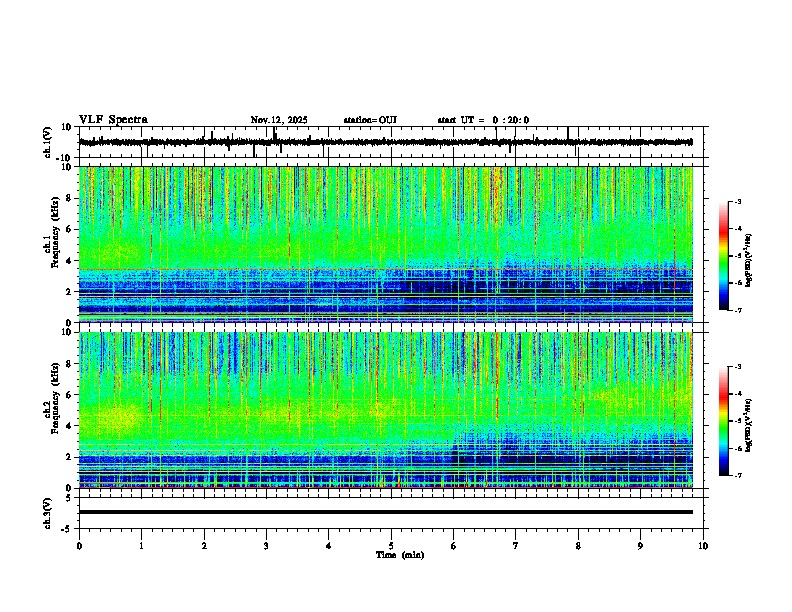Click the "6" kHz tick on ch.1 frequency axis

click(x=70, y=230)
